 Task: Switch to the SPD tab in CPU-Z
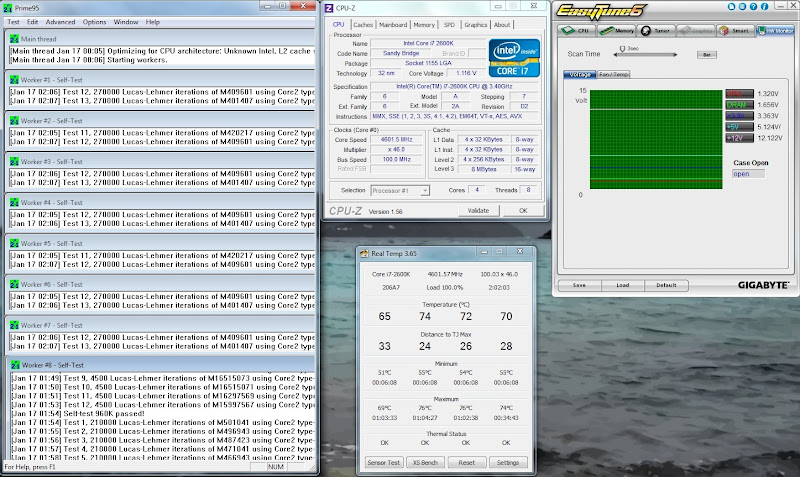click(x=449, y=24)
